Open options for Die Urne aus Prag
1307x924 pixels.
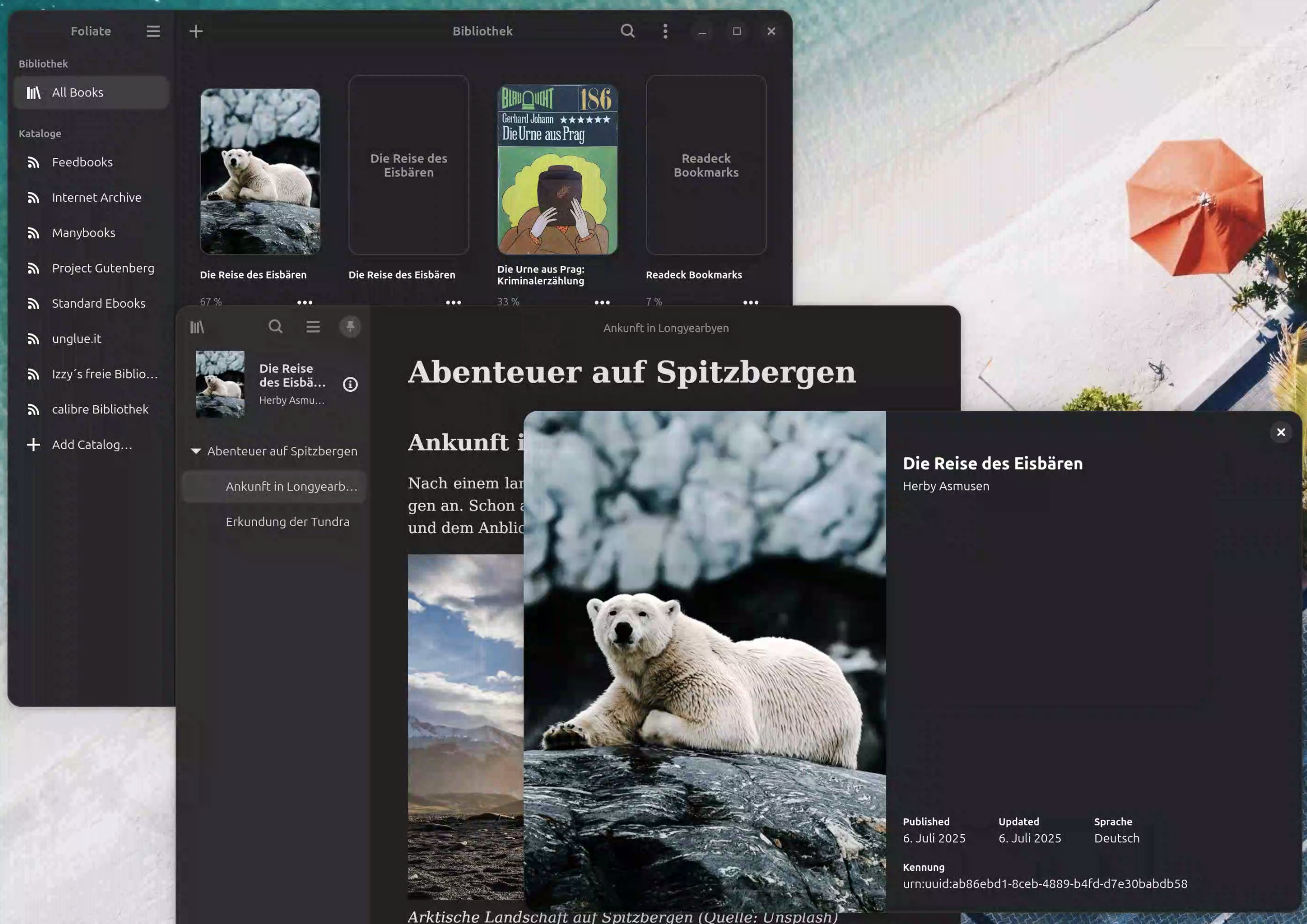click(602, 303)
